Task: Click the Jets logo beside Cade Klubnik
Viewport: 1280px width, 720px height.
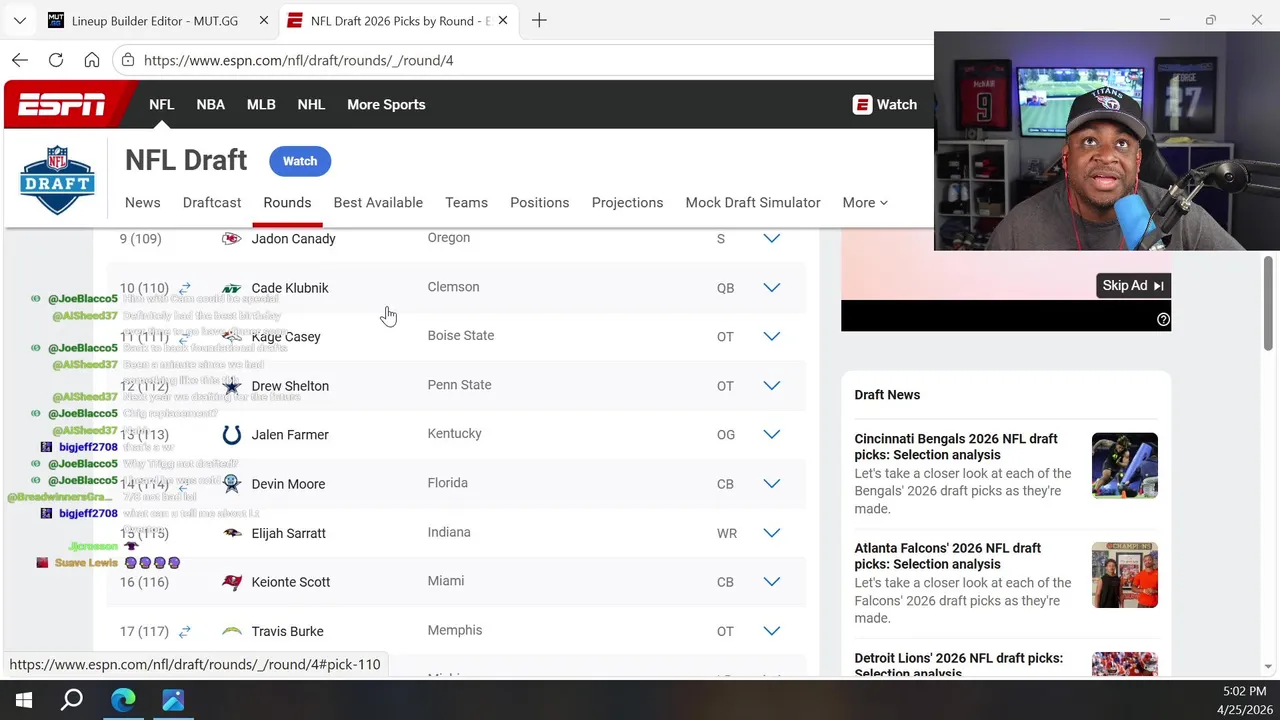Action: (231, 288)
